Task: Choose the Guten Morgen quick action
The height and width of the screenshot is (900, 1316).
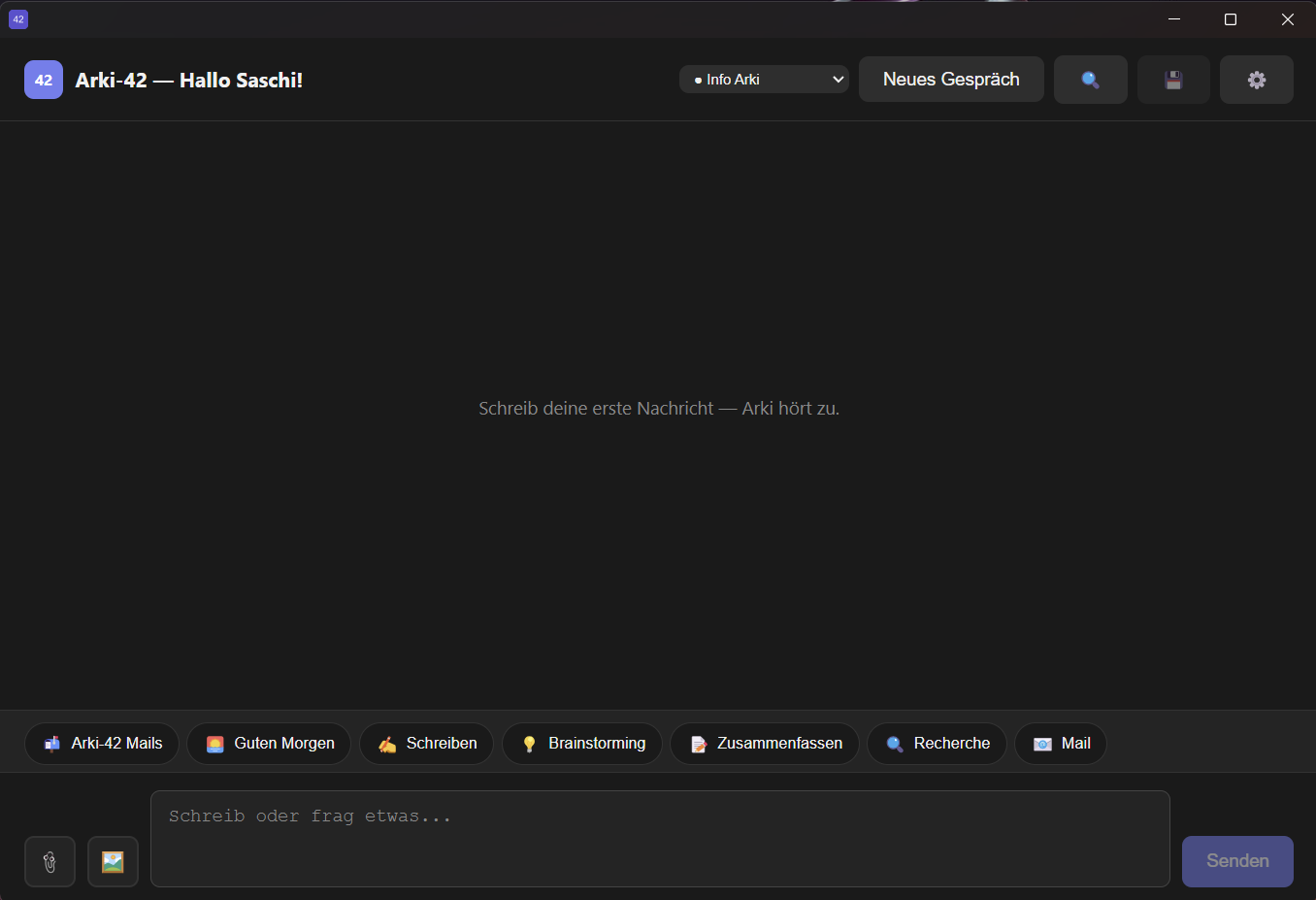Action: [x=269, y=744]
